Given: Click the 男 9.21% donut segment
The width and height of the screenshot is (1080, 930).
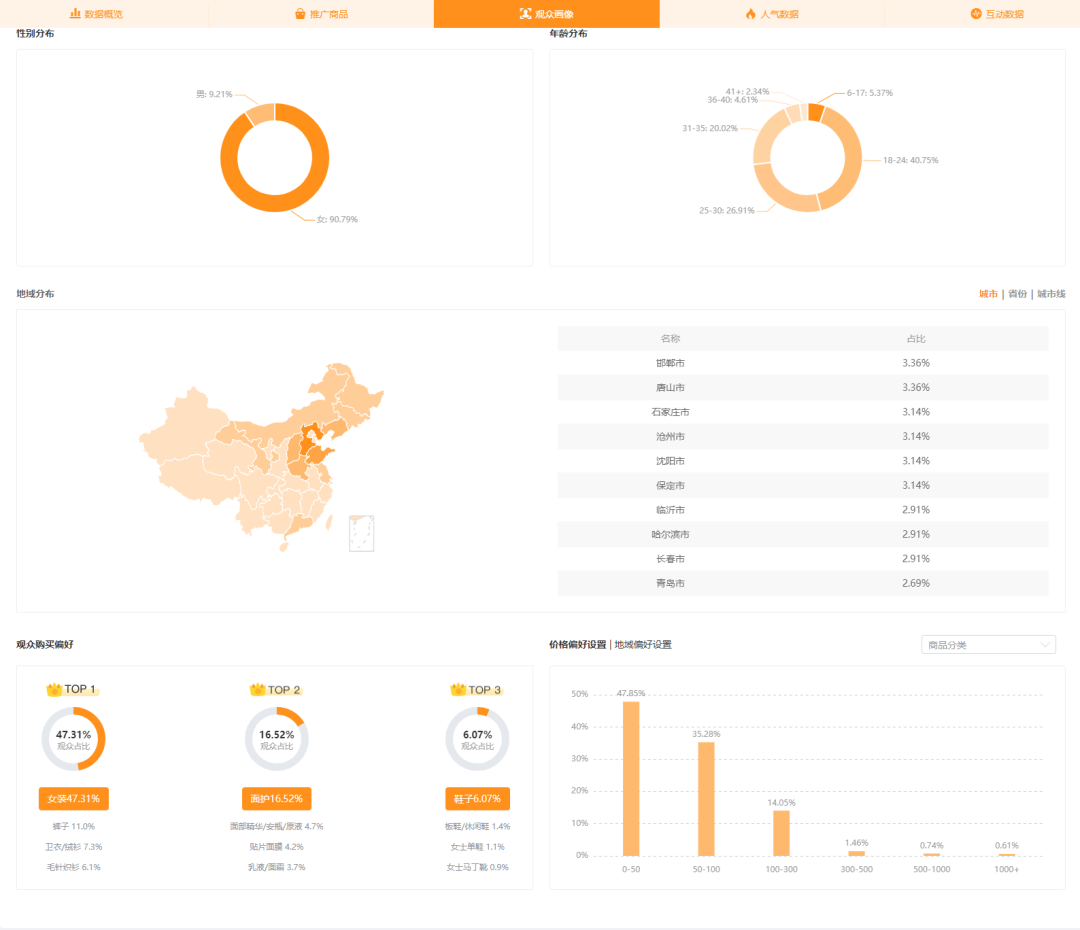Looking at the screenshot, I should 262,113.
